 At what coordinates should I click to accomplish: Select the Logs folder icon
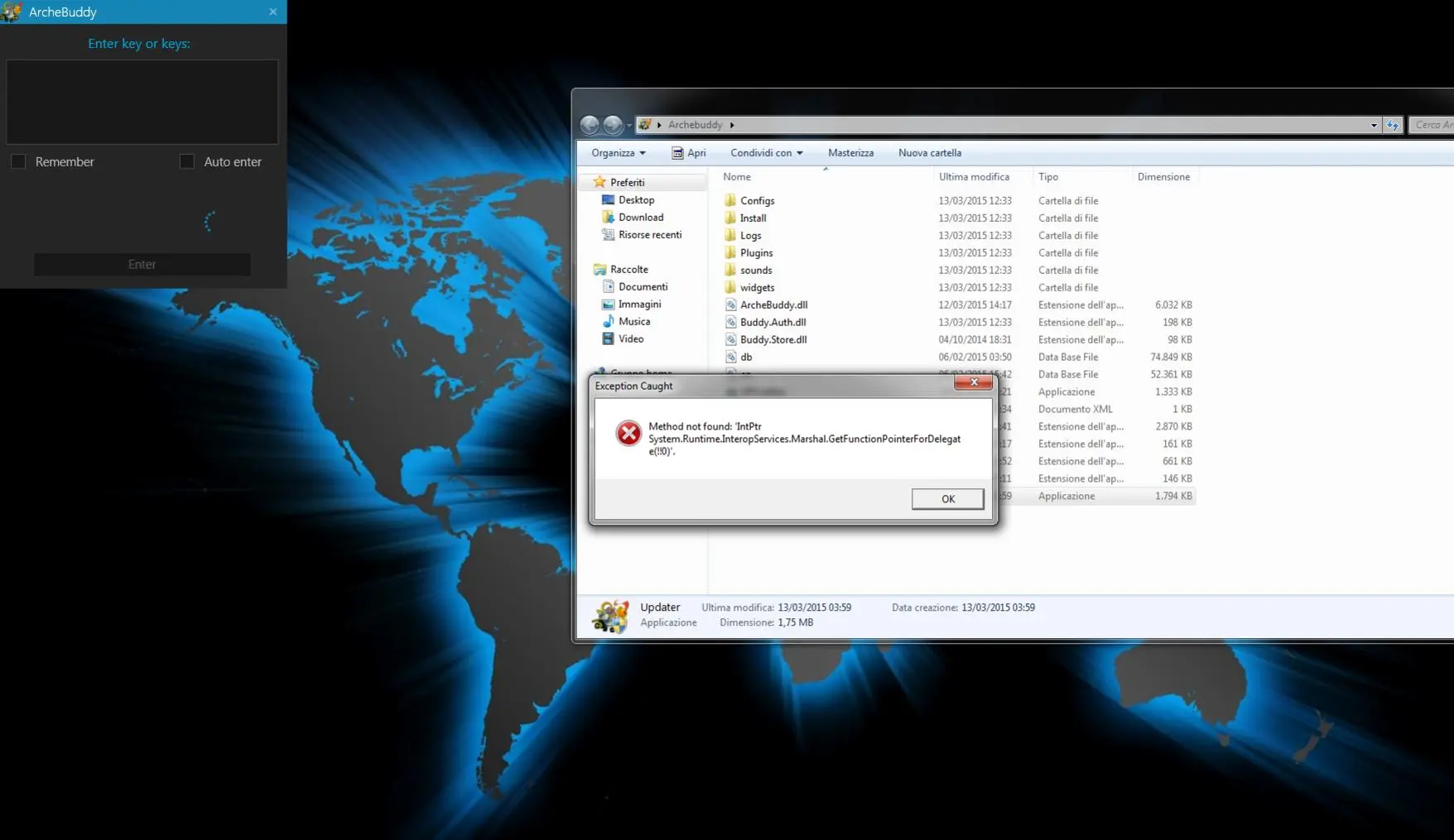[730, 235]
